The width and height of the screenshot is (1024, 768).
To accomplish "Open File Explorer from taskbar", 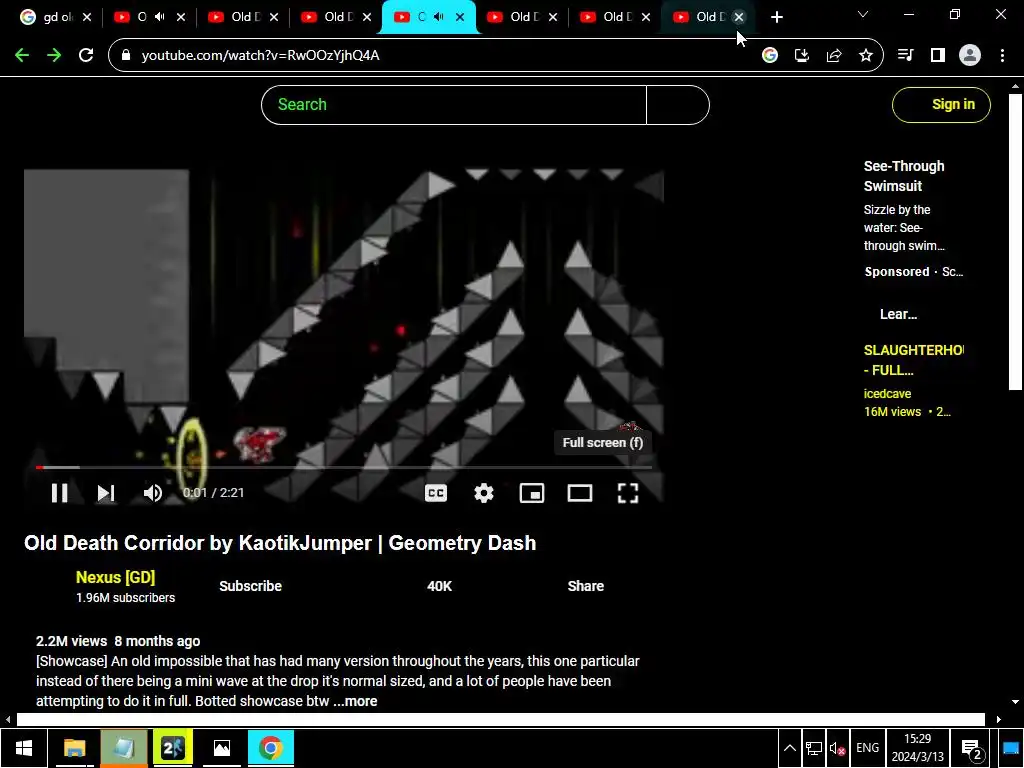I will (74, 748).
